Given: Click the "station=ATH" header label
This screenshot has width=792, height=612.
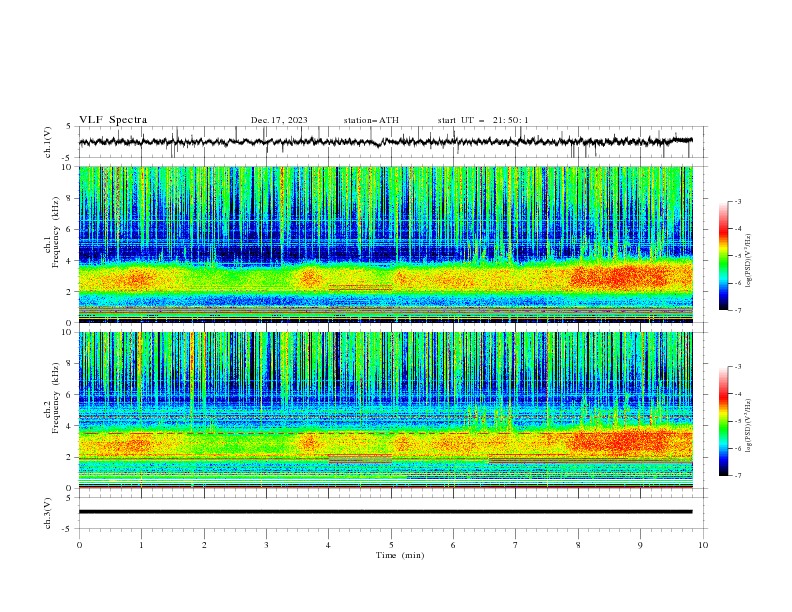Looking at the screenshot, I should (x=371, y=120).
